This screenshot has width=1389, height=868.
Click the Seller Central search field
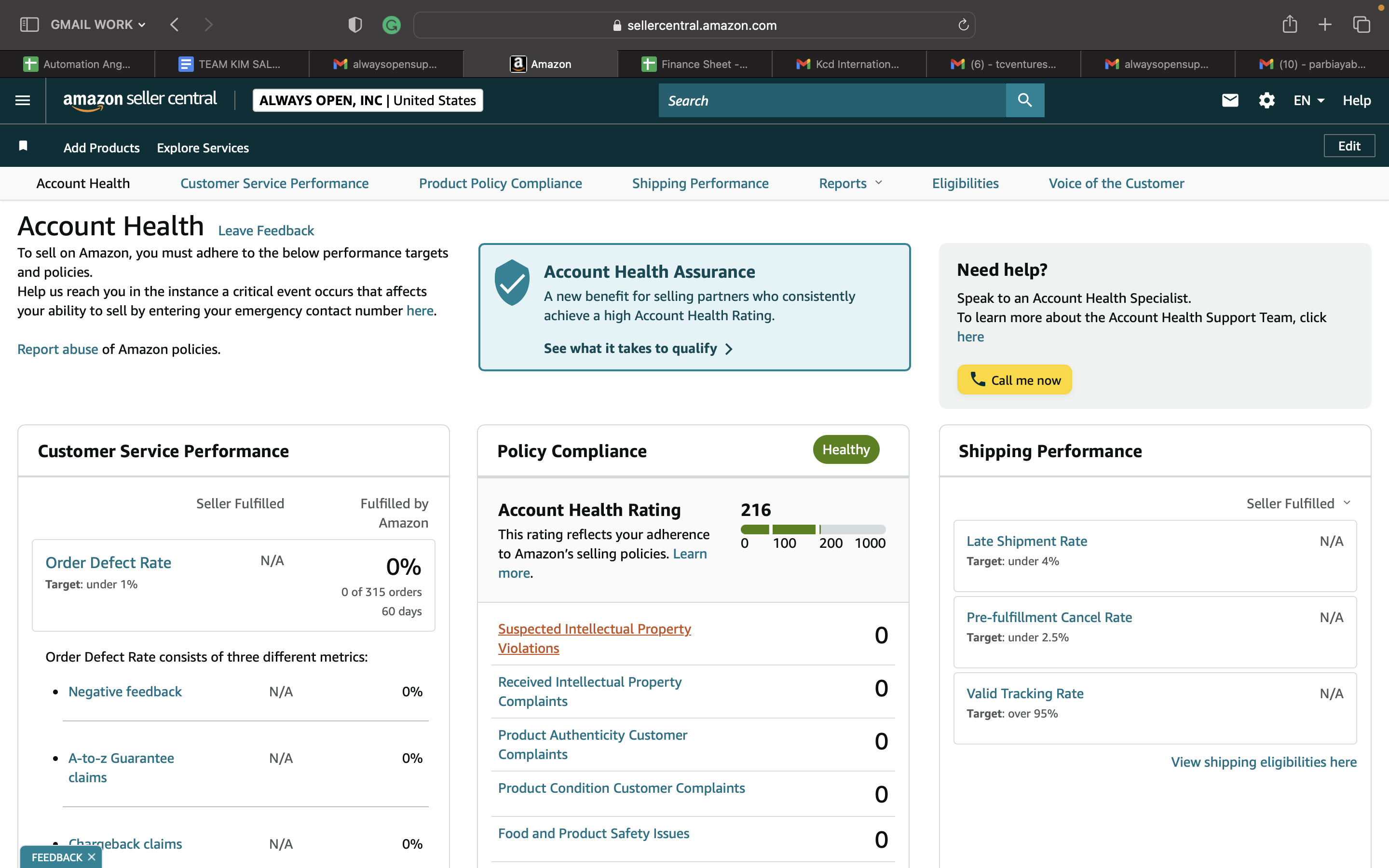click(832, 100)
